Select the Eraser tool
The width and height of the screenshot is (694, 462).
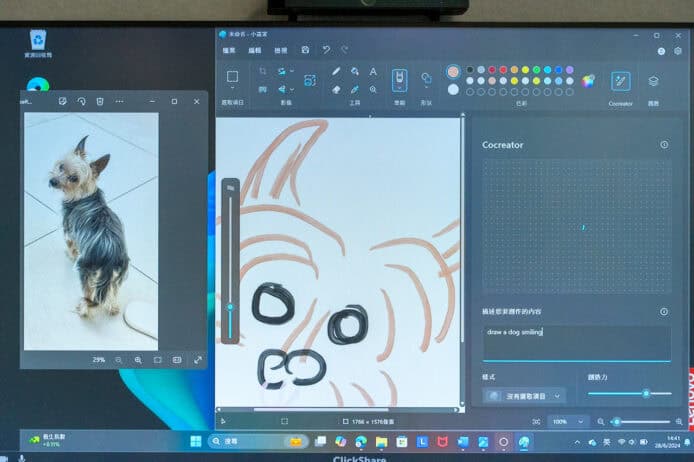335,89
